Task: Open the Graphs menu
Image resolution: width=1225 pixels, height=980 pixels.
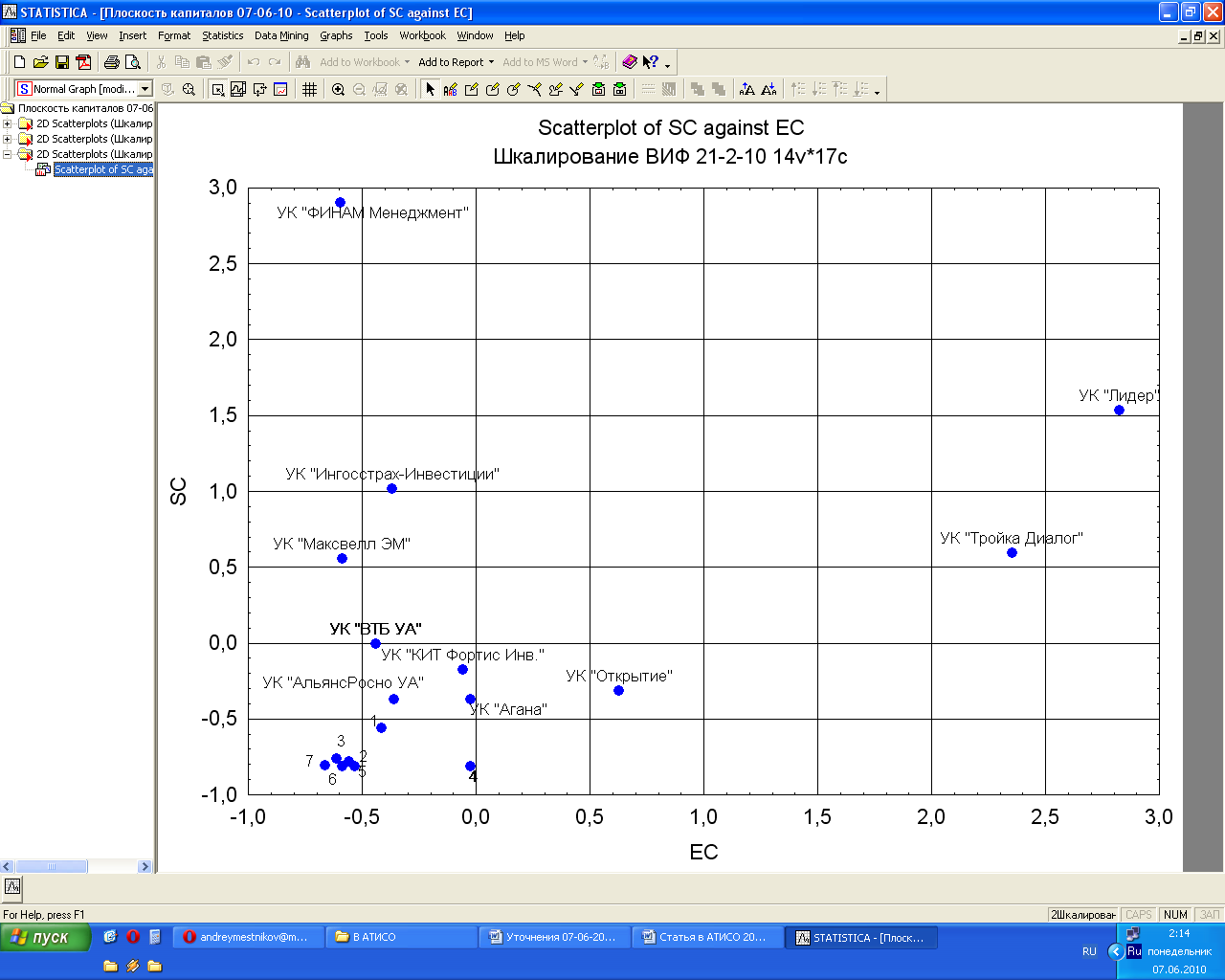Action: click(336, 35)
